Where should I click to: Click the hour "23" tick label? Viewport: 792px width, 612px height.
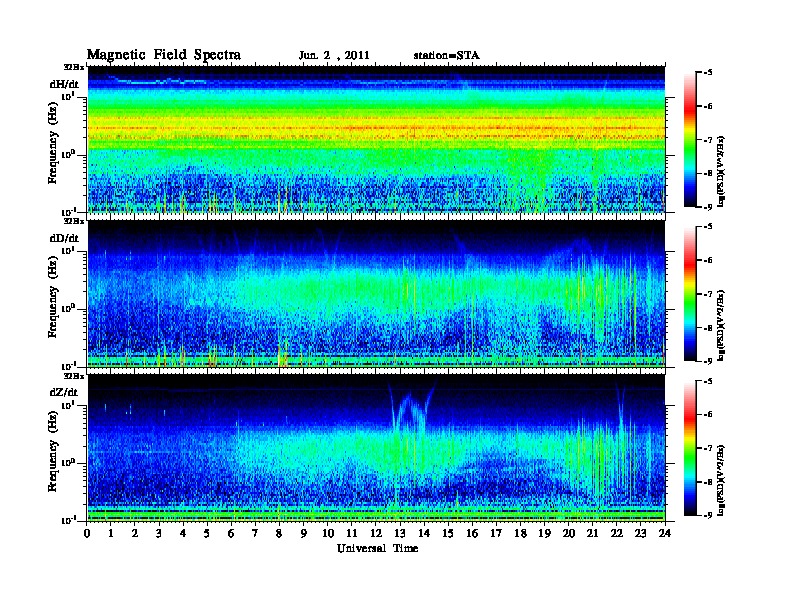point(640,534)
